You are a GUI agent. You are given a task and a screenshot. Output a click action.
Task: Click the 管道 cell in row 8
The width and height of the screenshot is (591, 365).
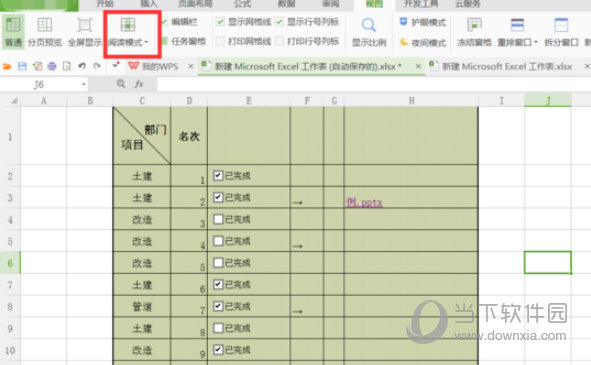(142, 307)
